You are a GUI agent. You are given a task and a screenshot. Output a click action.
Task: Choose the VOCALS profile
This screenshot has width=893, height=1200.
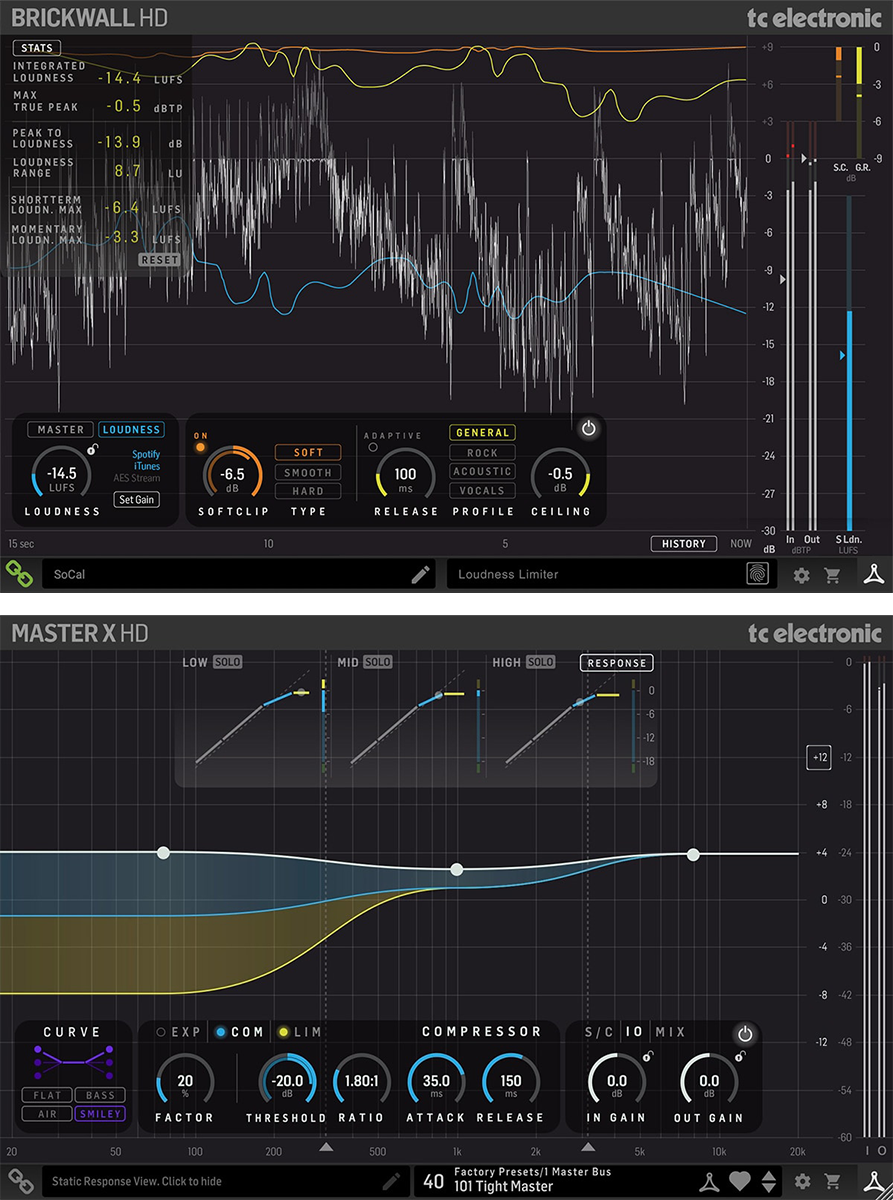pyautogui.click(x=482, y=490)
